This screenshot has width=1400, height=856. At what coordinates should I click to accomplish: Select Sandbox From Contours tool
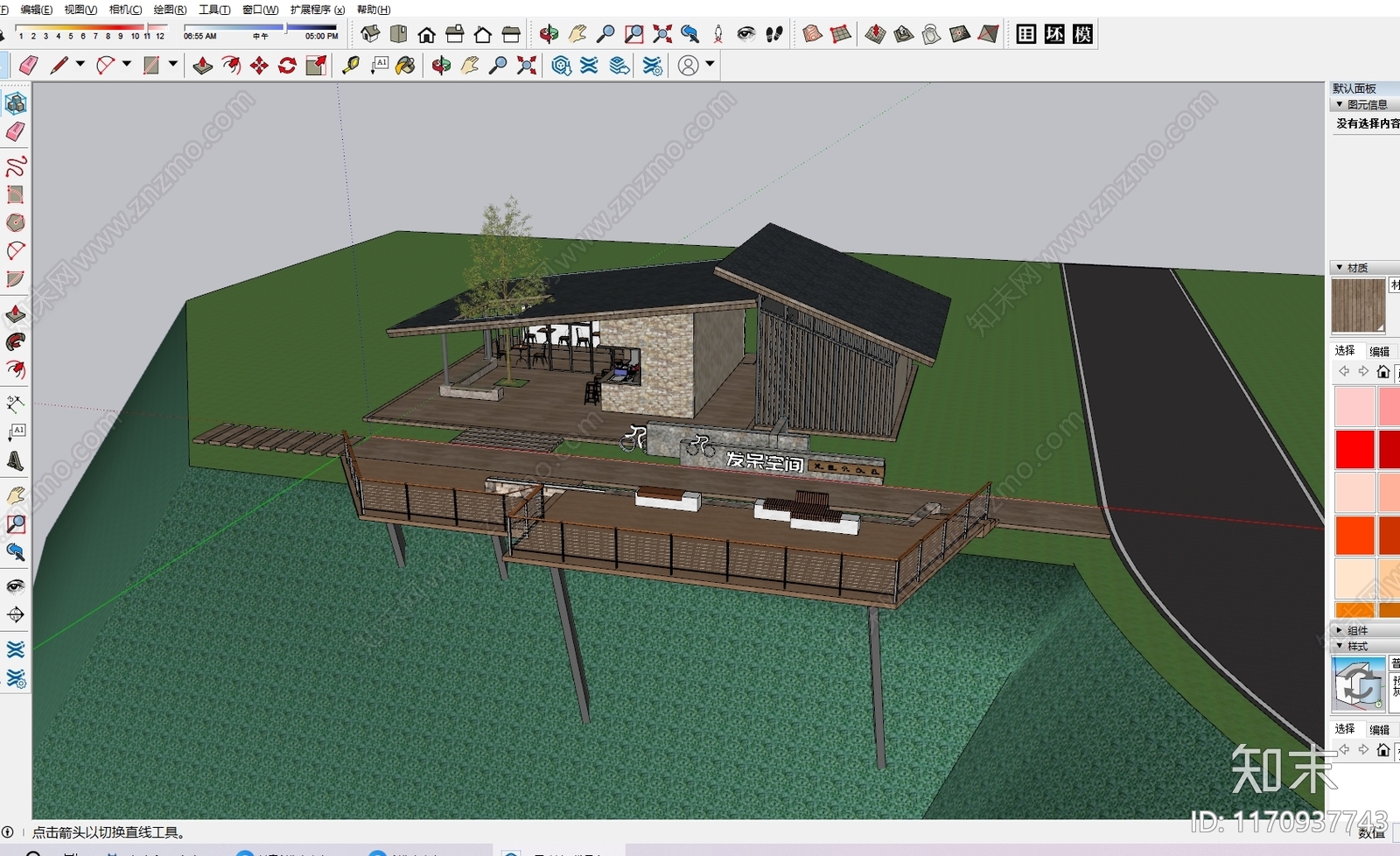click(813, 34)
